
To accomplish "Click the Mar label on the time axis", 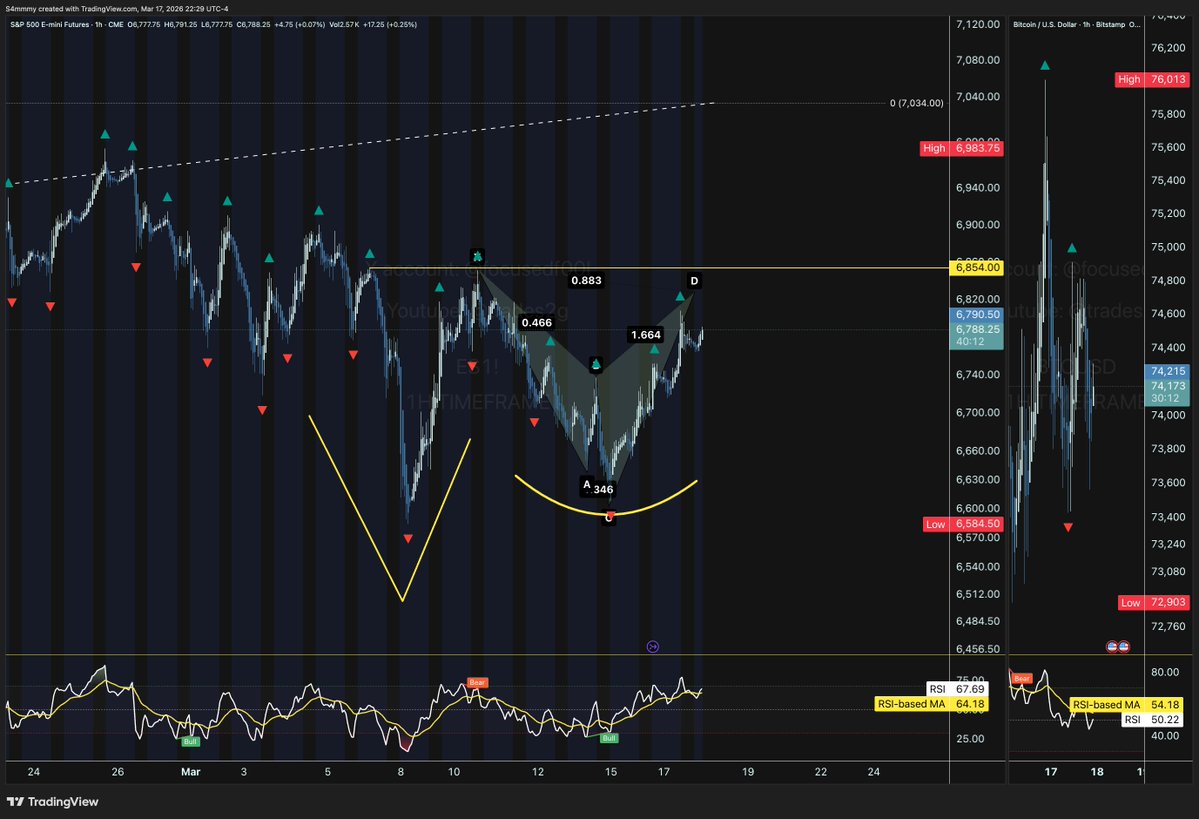I will click(190, 772).
